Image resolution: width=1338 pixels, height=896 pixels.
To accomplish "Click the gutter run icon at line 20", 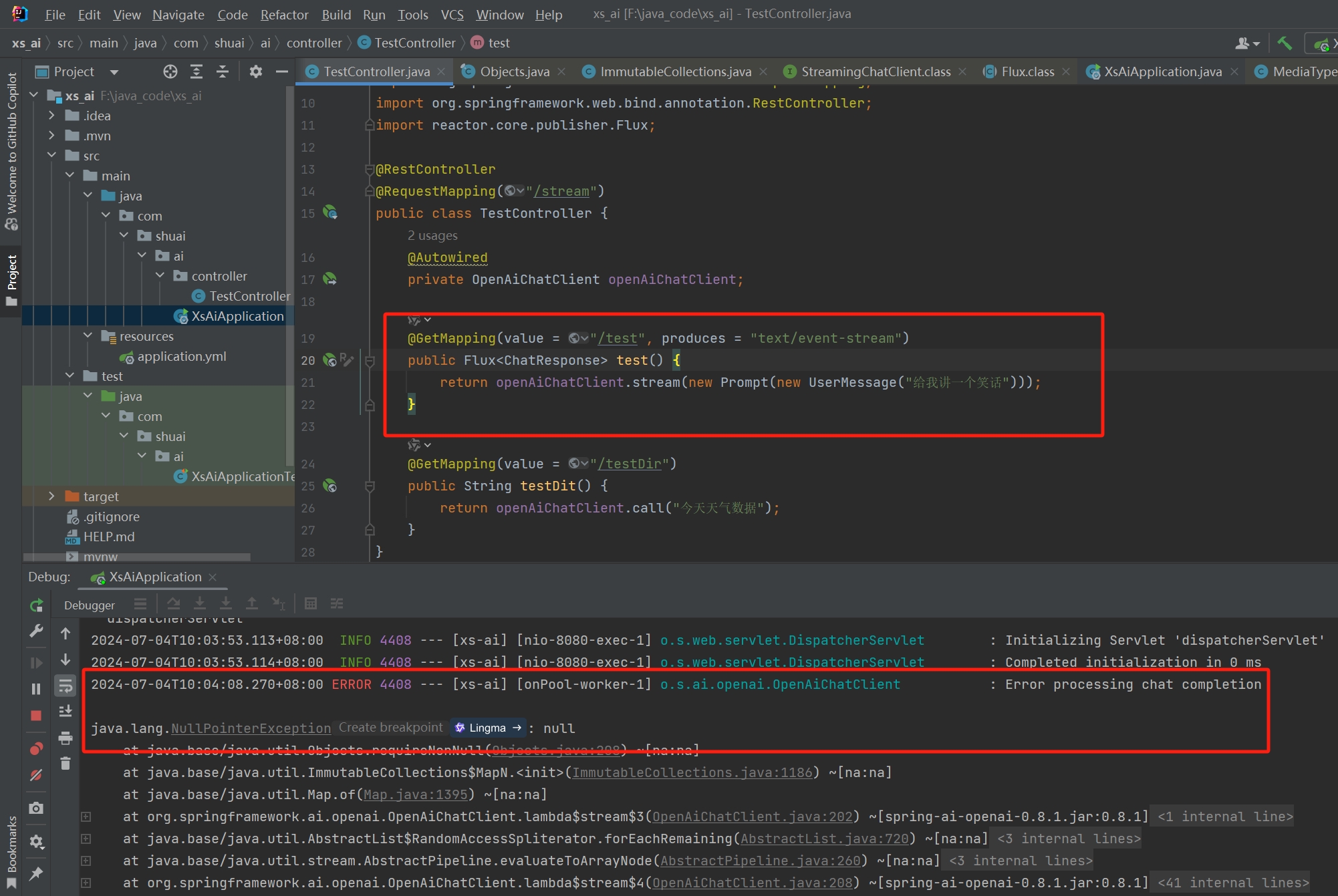I will [x=330, y=360].
